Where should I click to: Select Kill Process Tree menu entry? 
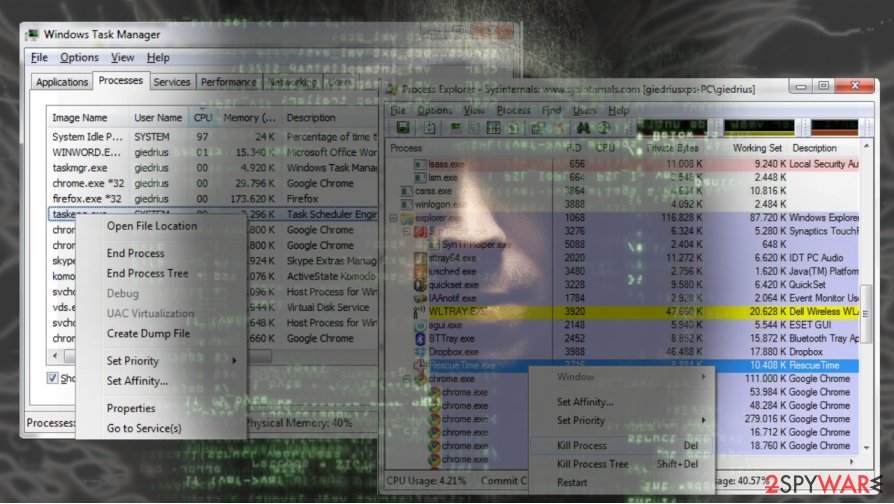[x=592, y=464]
